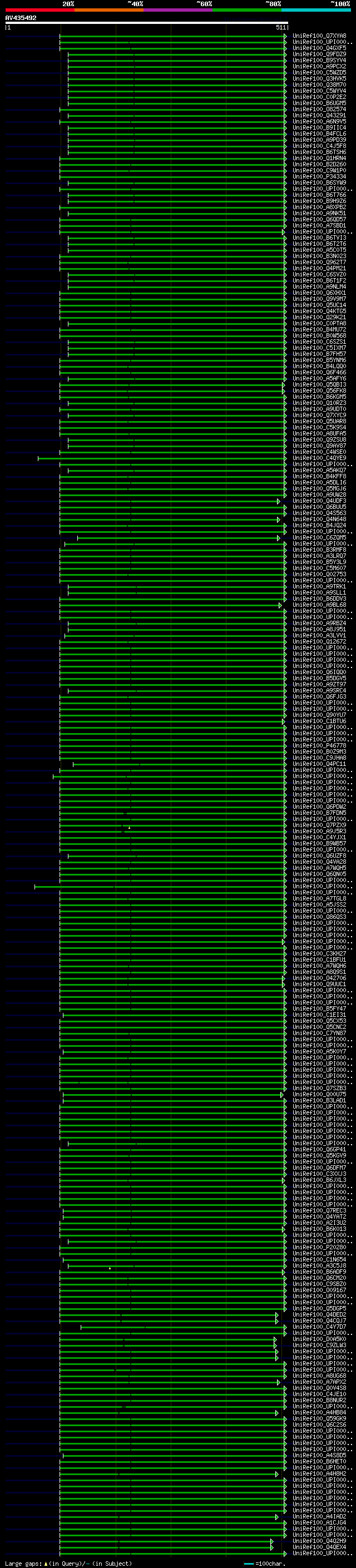Select hit label UniRef100_B2D260
The height and width of the screenshot is (1568, 356).
319,164
